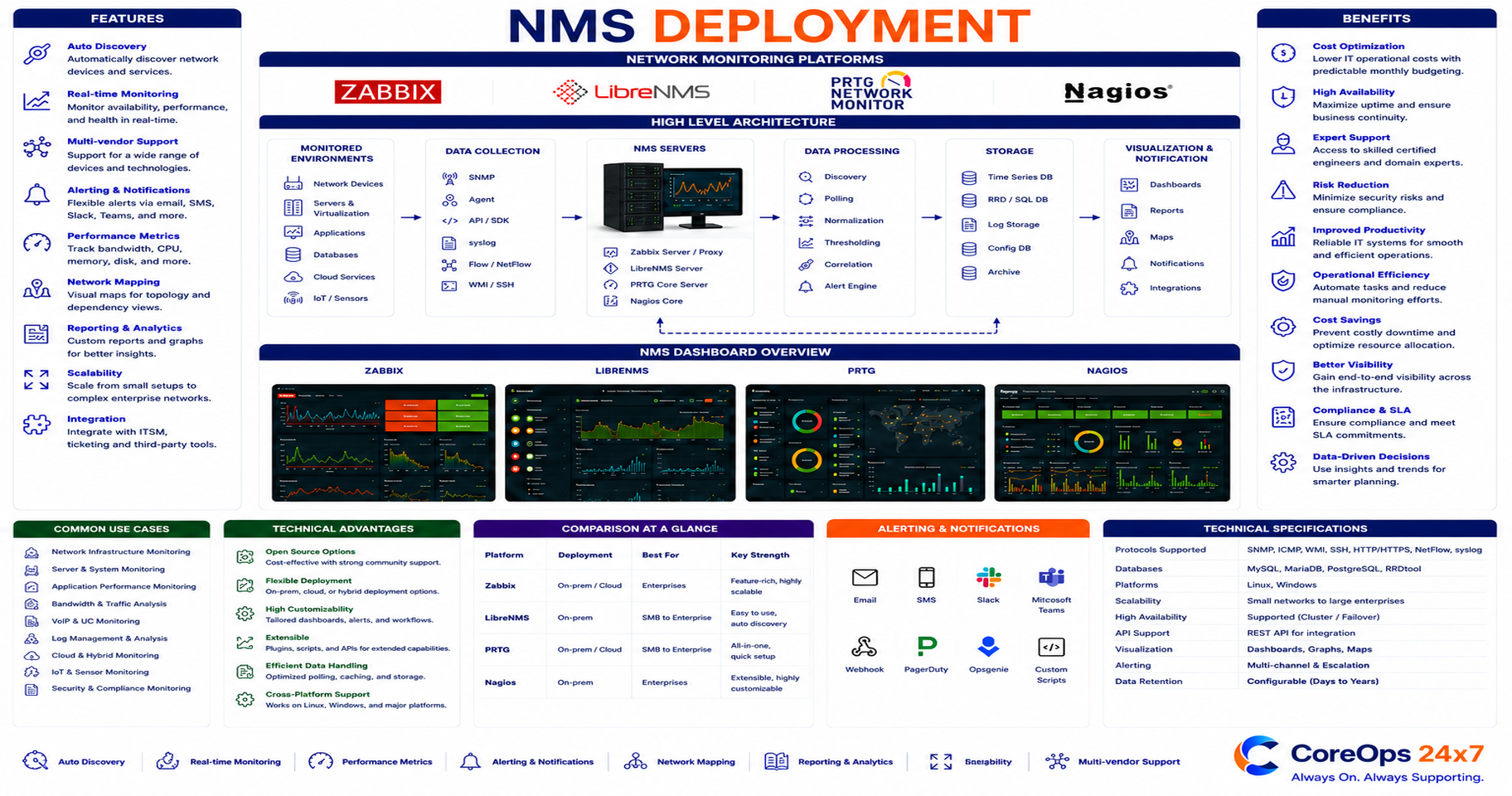Viewport: 1512px width, 796px height.
Task: Click the Email envelope icon
Action: [x=865, y=577]
